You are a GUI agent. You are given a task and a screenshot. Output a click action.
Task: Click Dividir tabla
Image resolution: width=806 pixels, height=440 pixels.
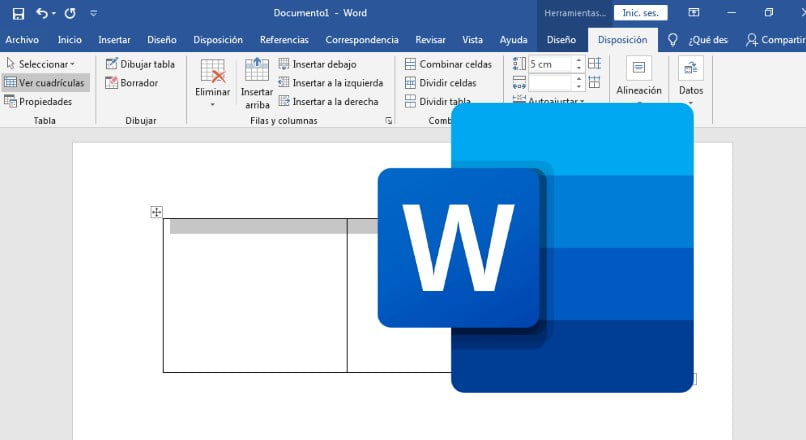437,101
